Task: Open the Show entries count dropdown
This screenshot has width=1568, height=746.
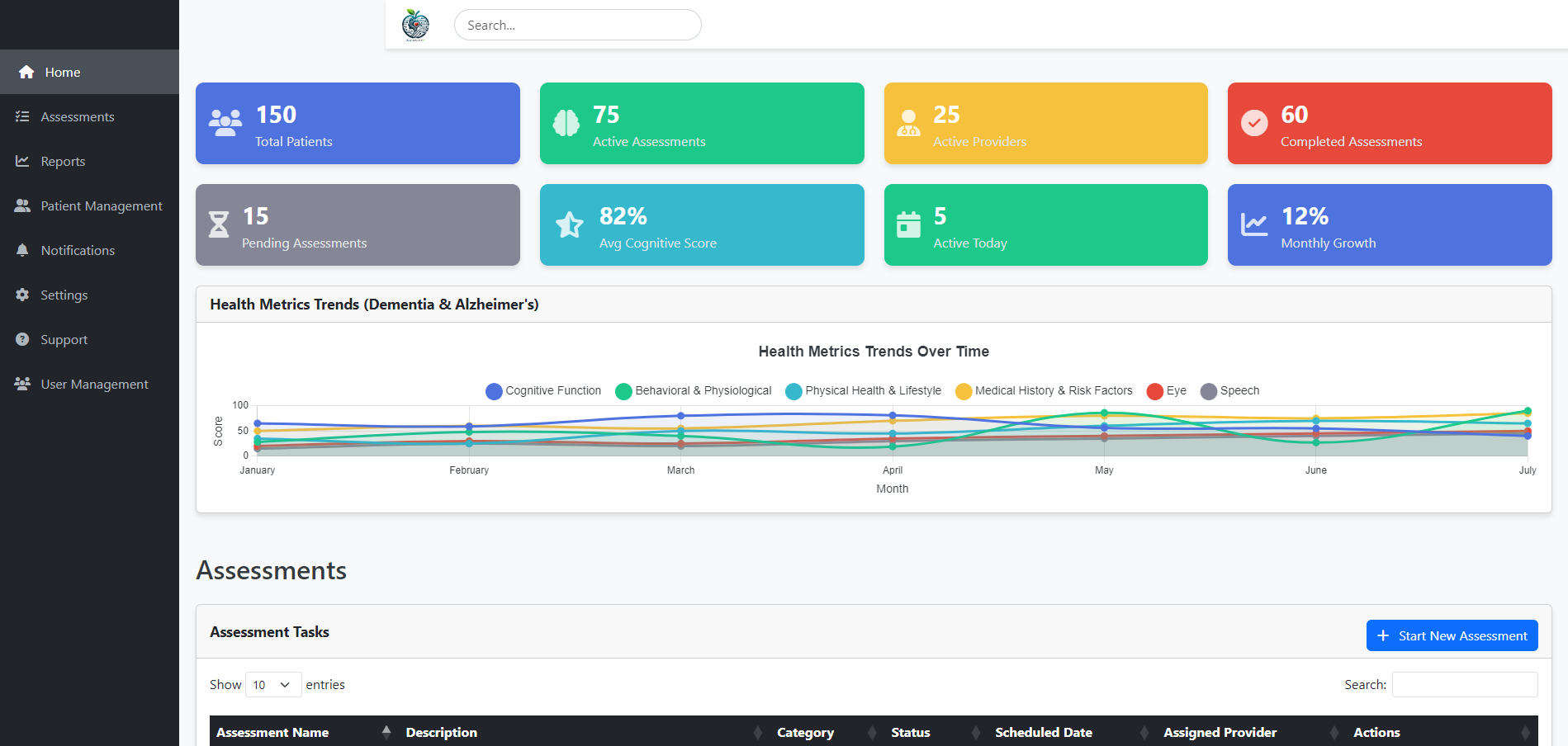Action: (x=273, y=685)
